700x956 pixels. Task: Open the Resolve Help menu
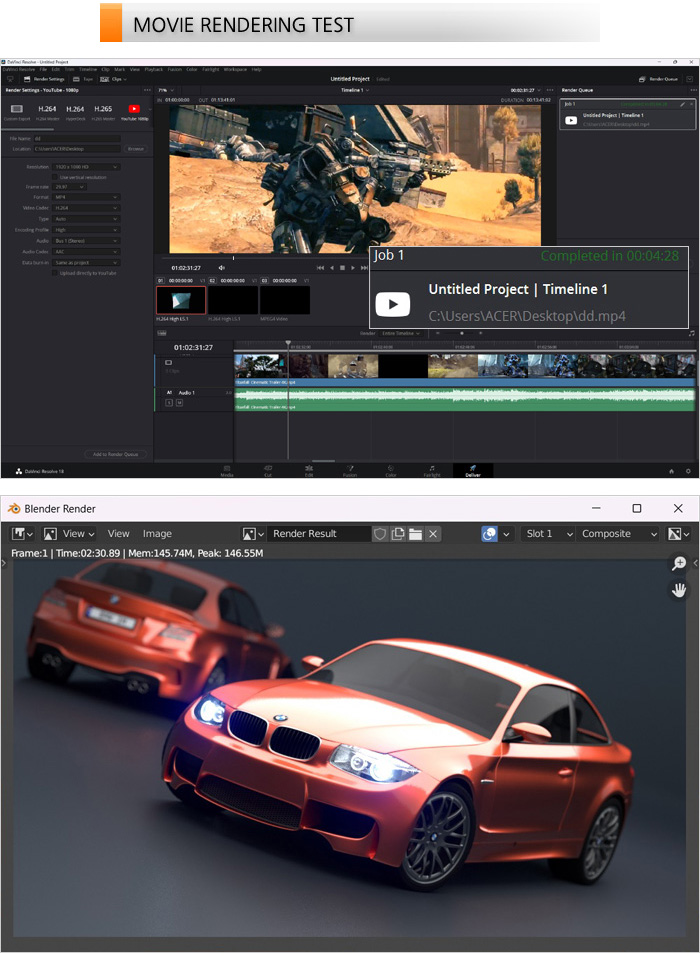click(x=257, y=70)
